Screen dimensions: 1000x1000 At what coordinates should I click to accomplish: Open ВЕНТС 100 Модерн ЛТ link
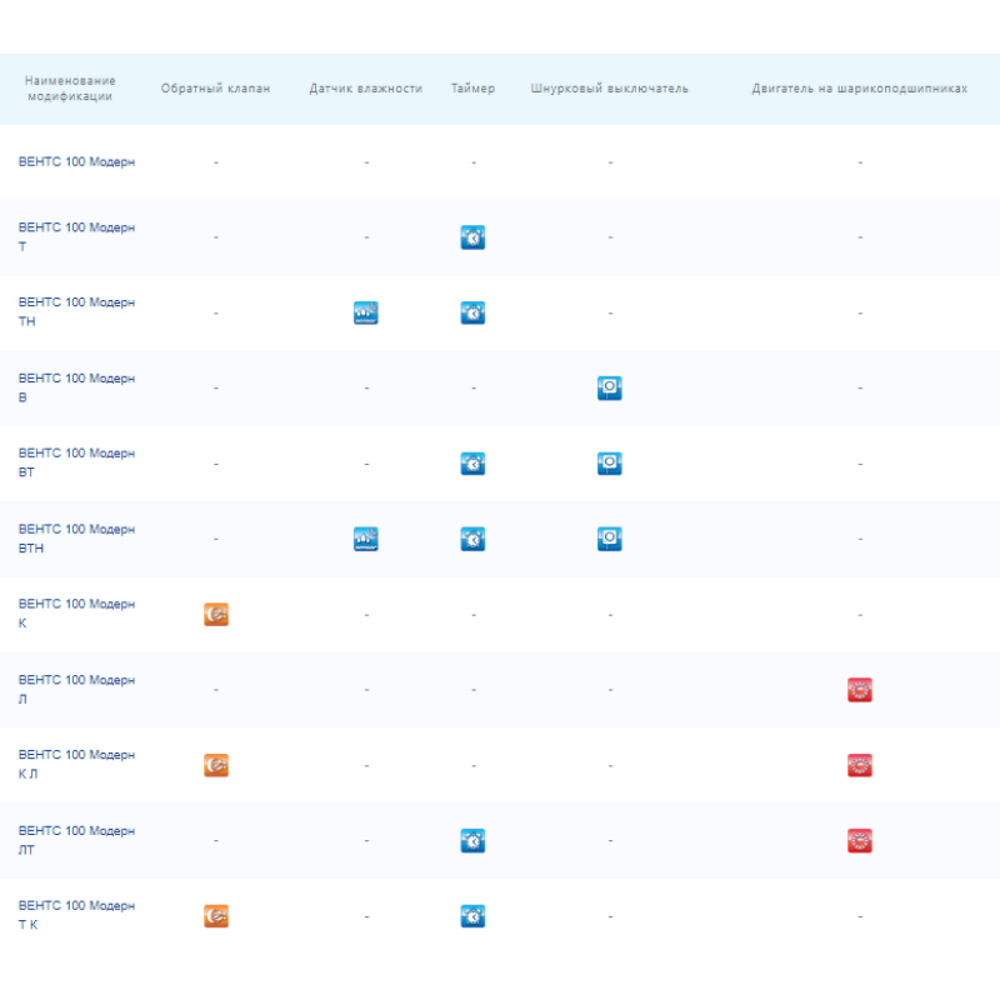(x=77, y=840)
